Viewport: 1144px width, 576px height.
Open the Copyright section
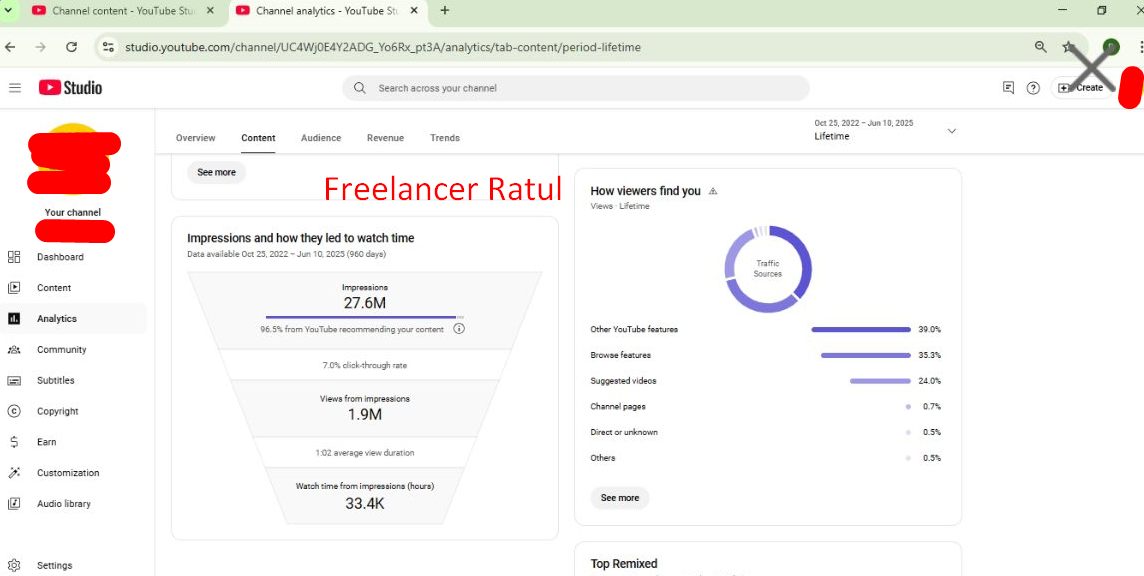pos(57,412)
